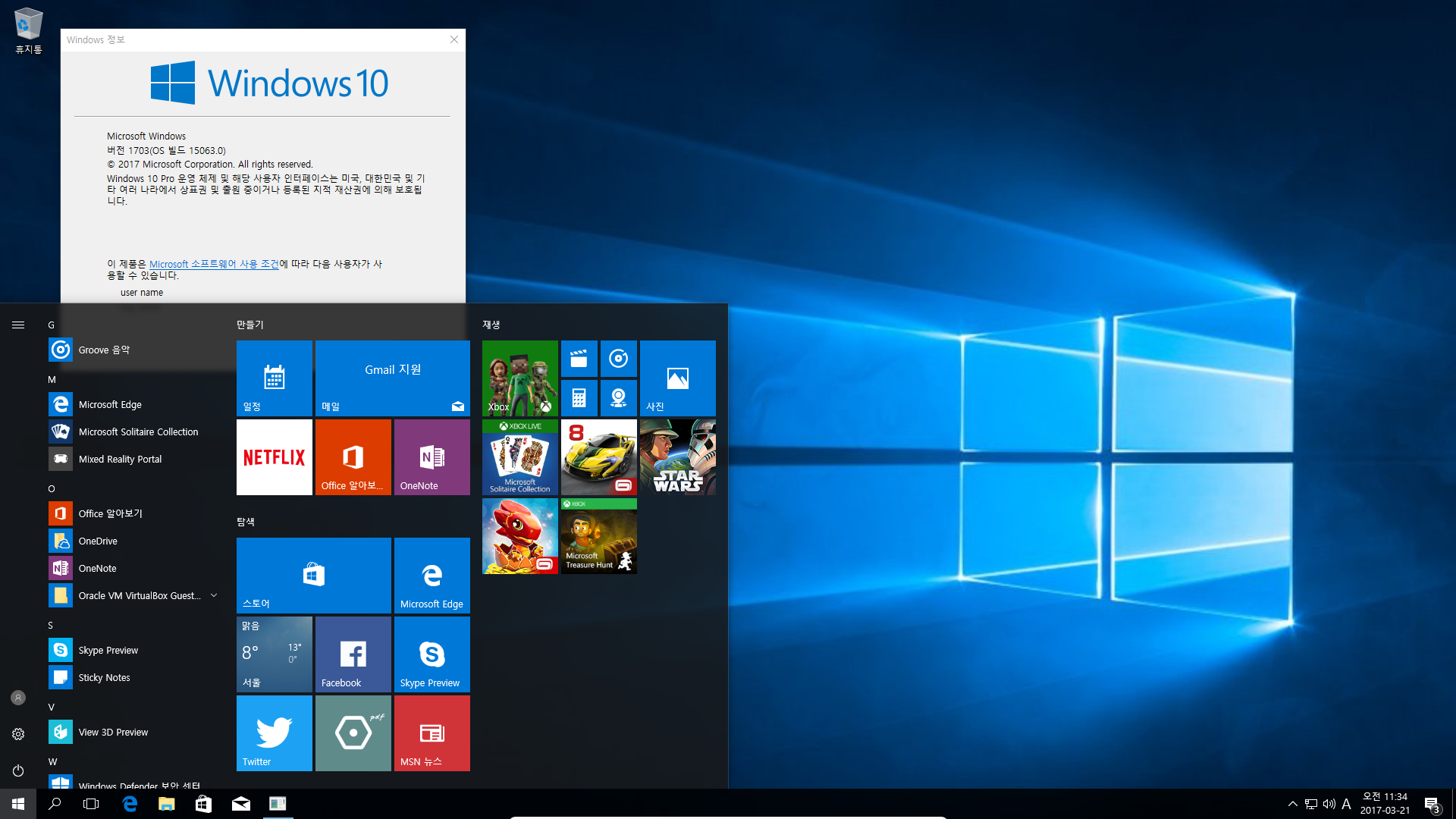This screenshot has height=819, width=1456.
Task: Open Office 알아보기 in the app list
Action: (135, 513)
